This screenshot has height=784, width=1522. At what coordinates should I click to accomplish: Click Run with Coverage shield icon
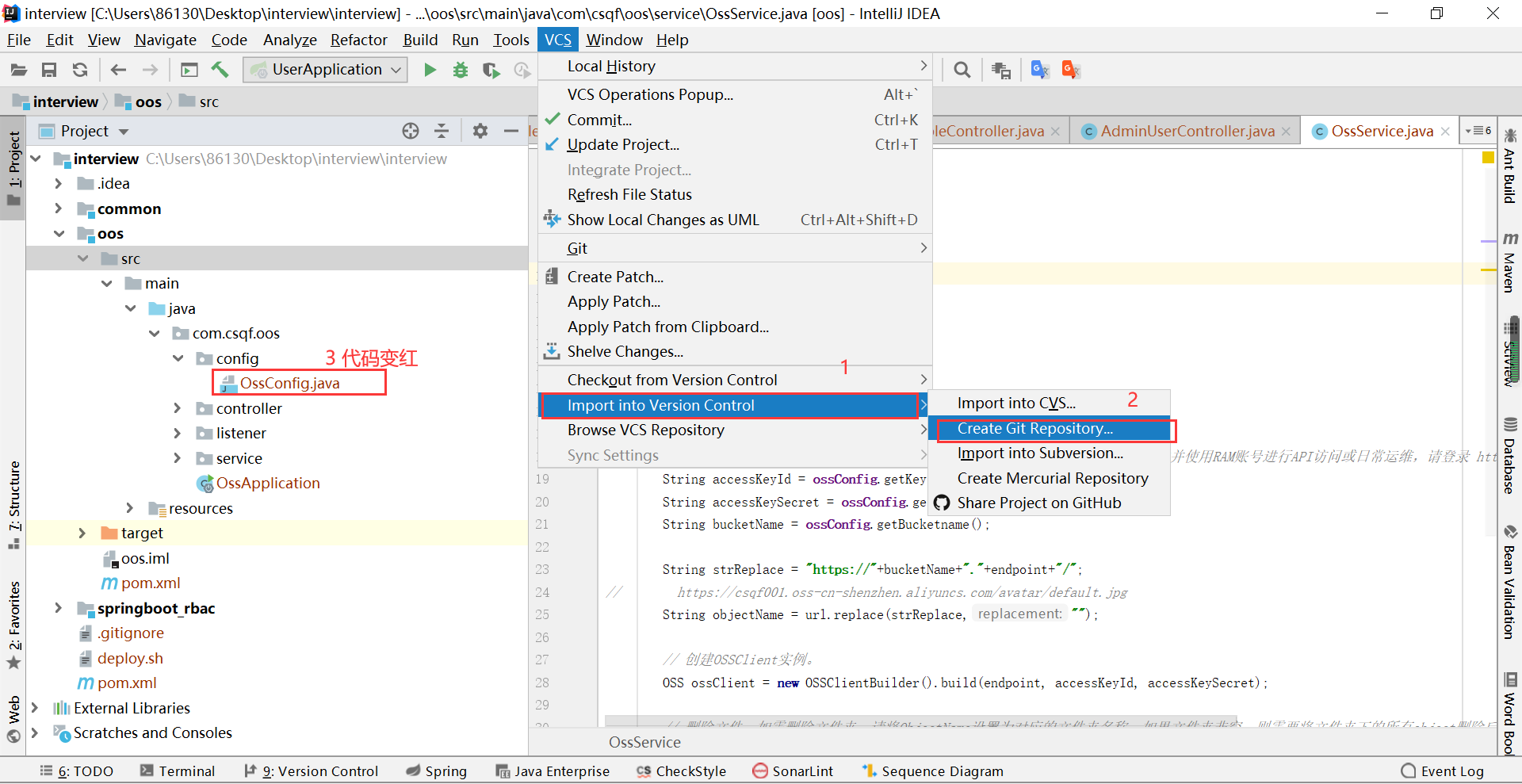(491, 70)
